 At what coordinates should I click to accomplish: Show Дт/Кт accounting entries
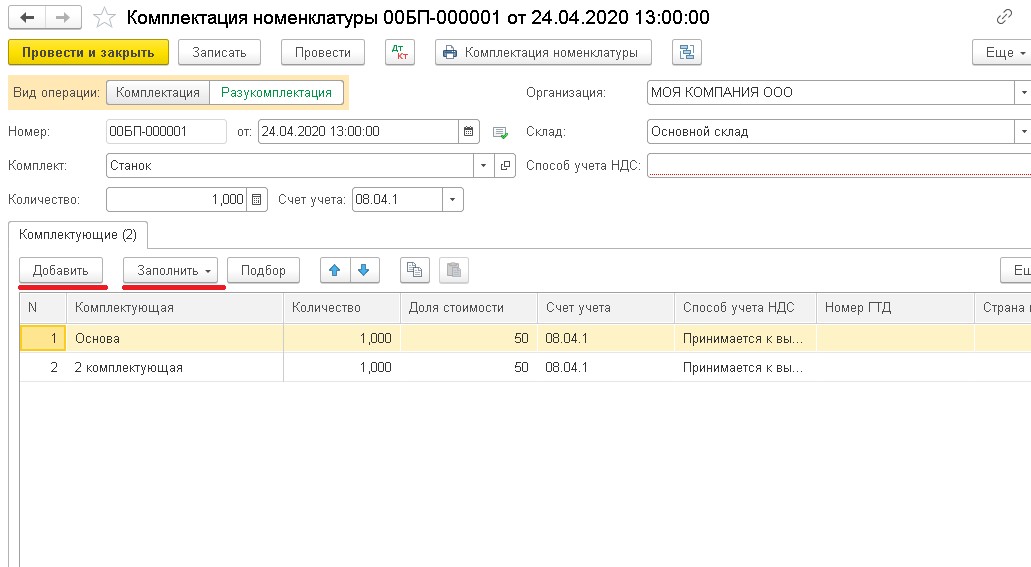399,52
